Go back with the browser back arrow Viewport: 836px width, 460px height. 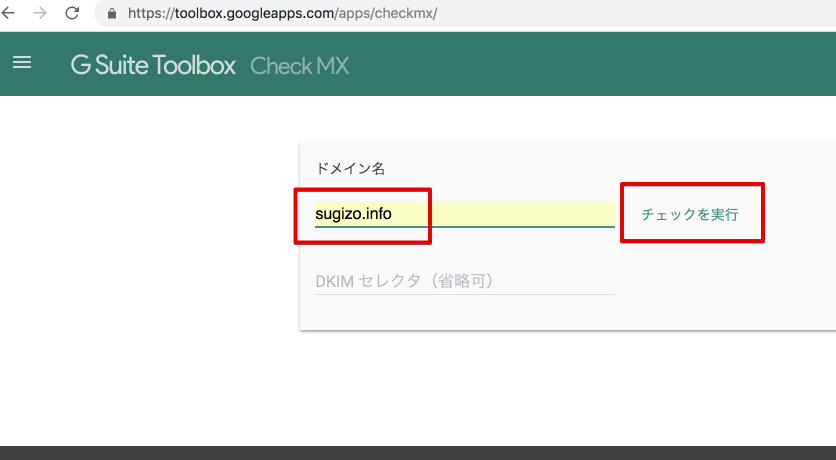coord(7,13)
